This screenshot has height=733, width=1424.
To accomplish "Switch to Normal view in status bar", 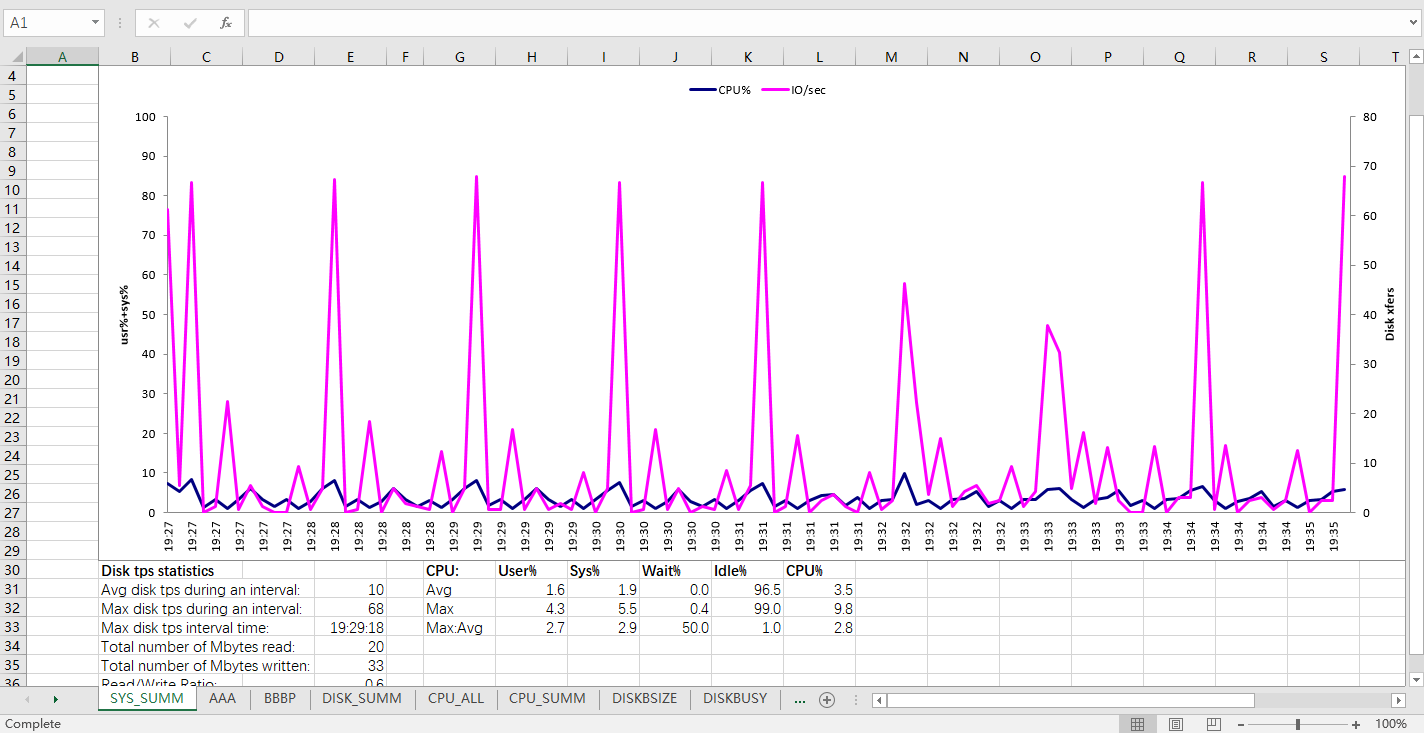I will (x=1137, y=724).
